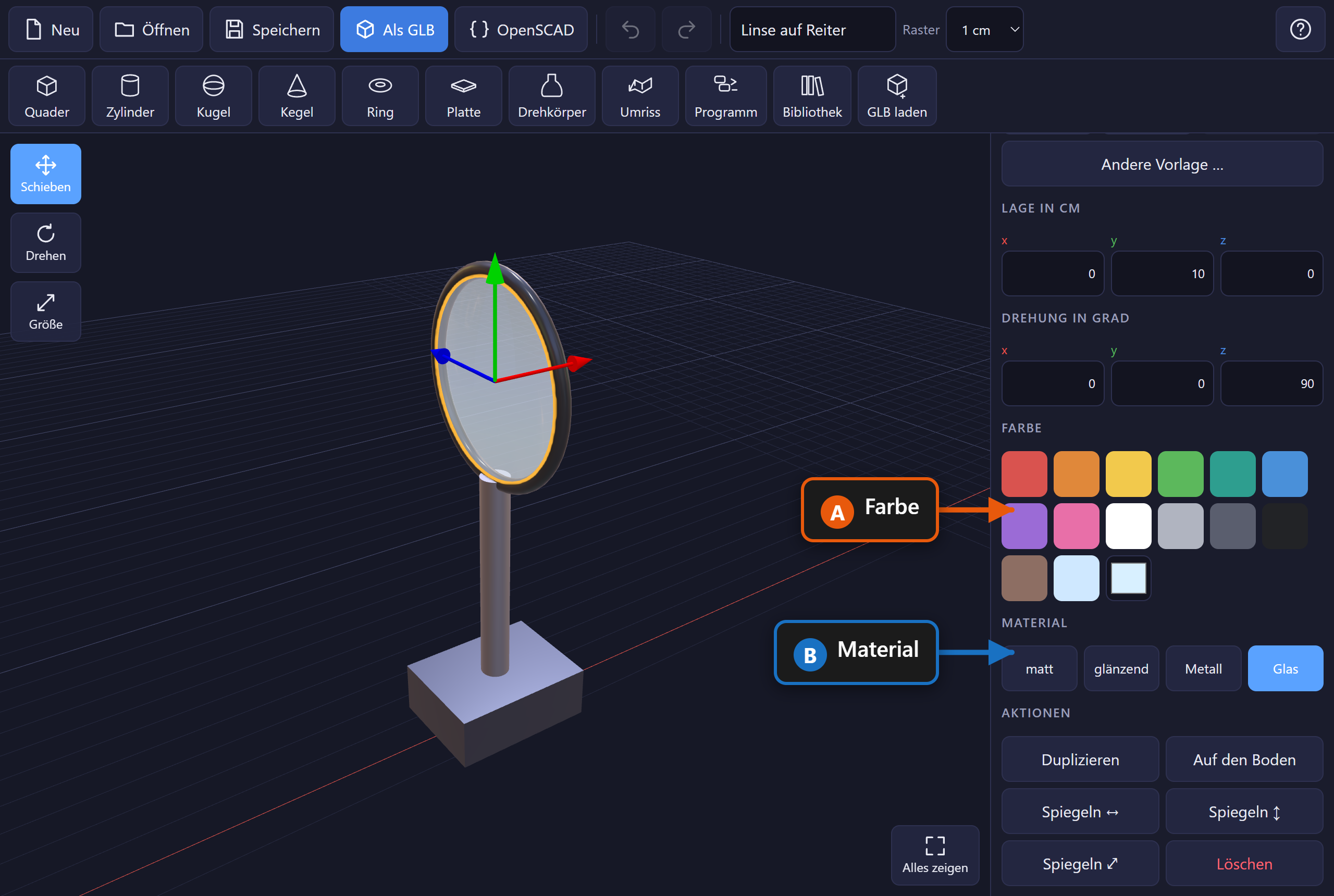
Task: Click the Drehung z rotation field
Action: [1271, 383]
